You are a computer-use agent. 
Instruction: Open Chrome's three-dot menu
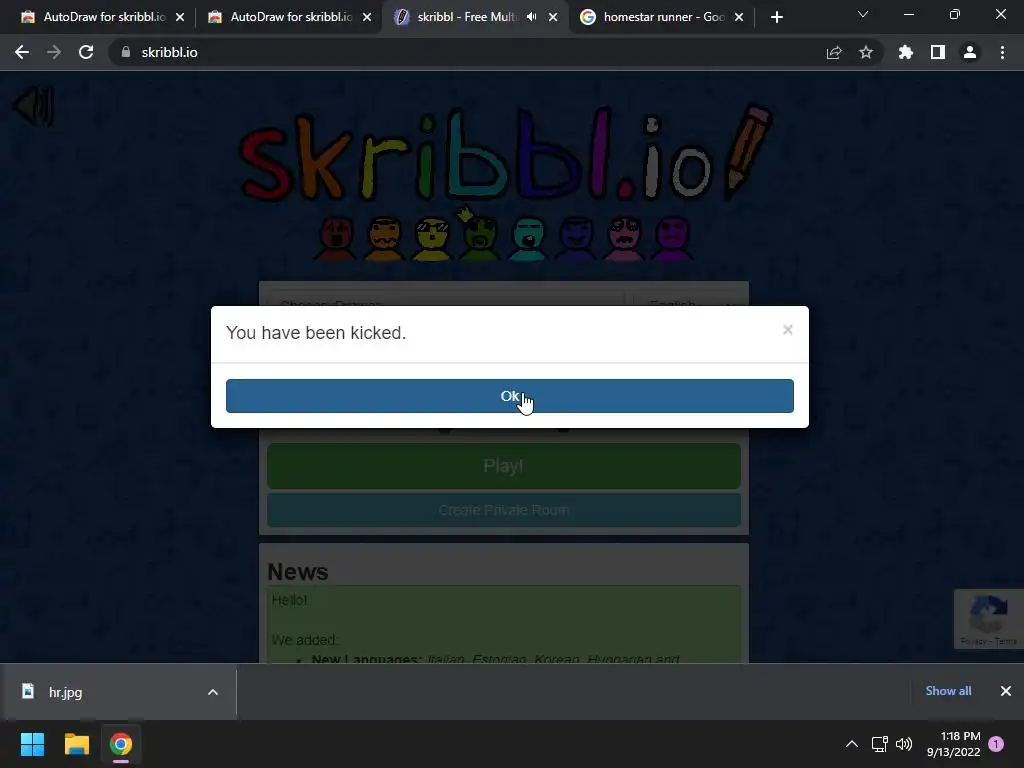(x=1002, y=52)
